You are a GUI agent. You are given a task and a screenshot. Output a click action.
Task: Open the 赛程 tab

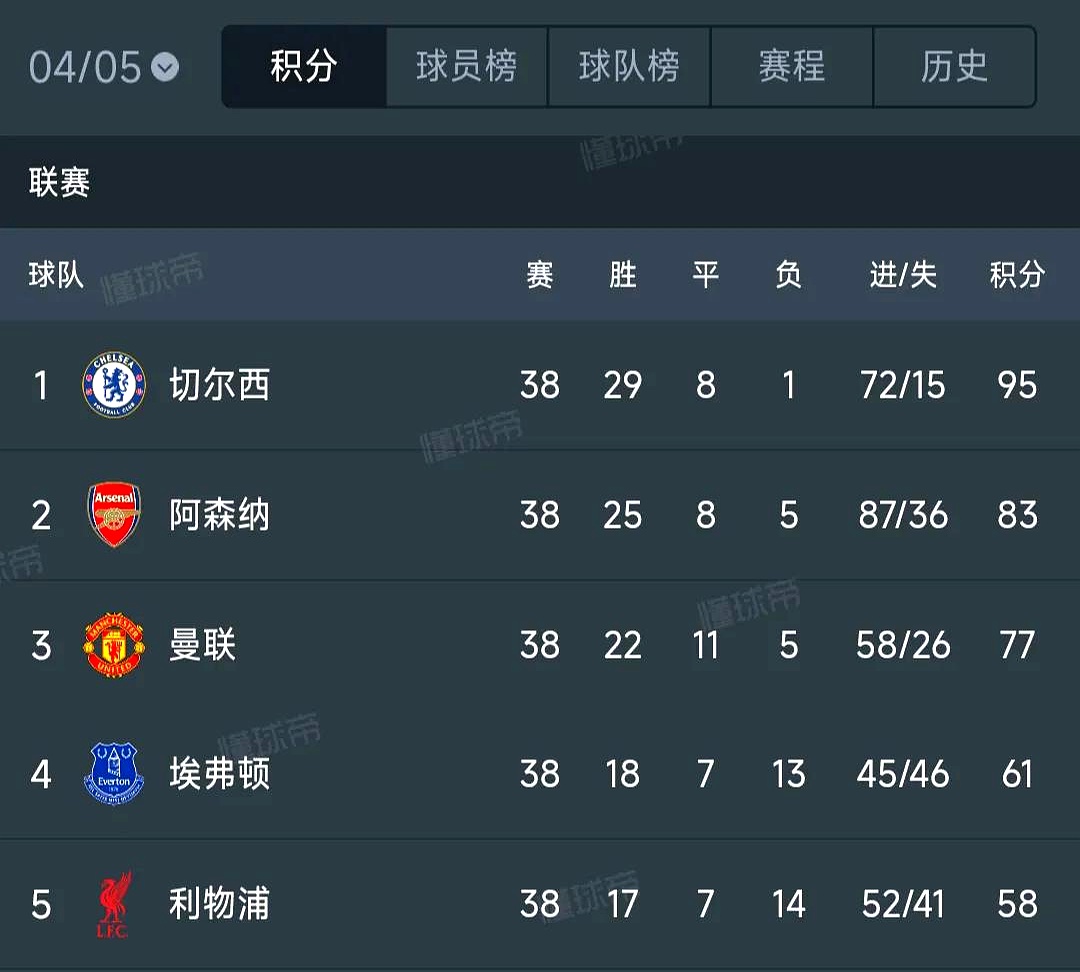pos(791,67)
